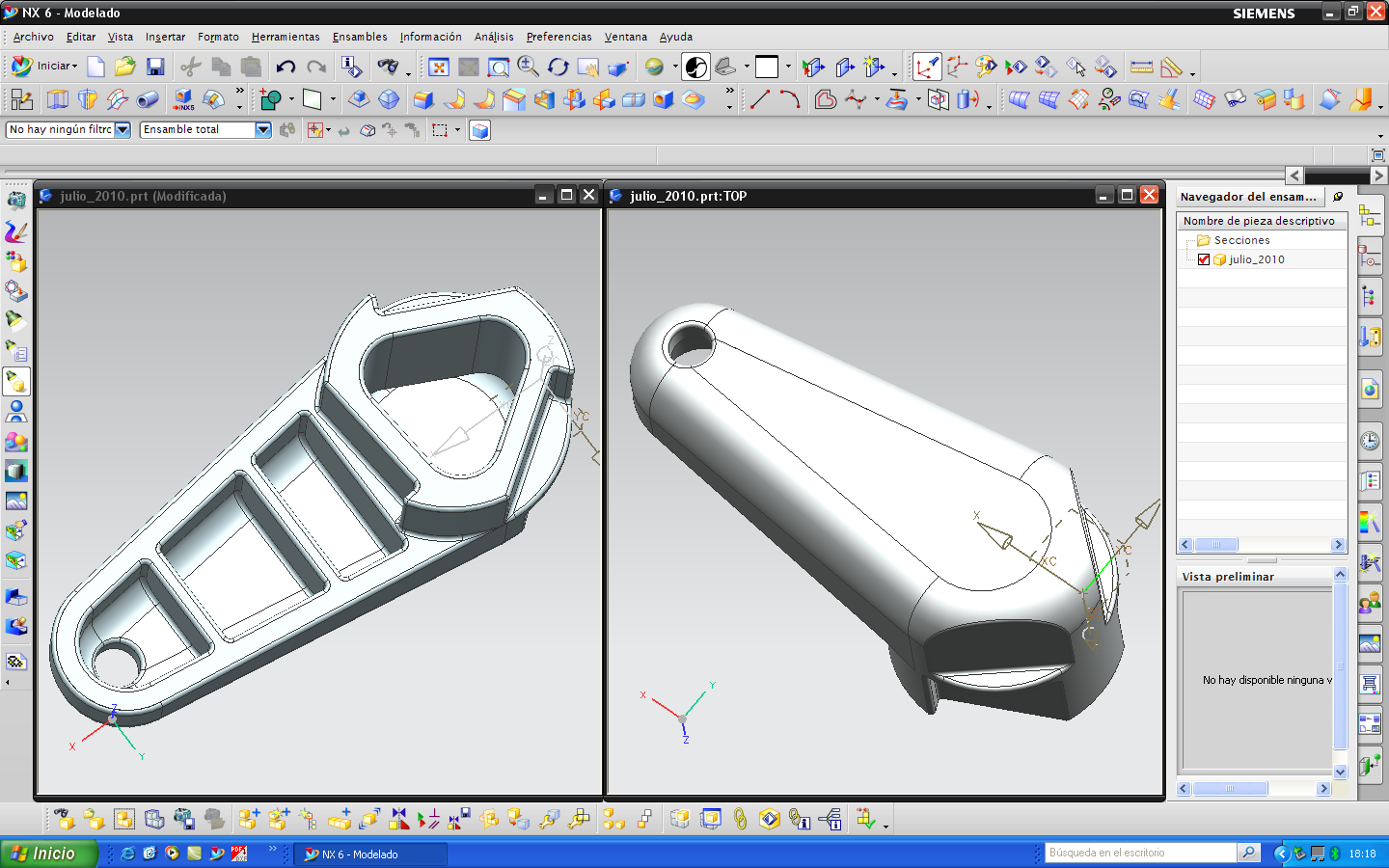Click the measure angle protractor icon
The width and height of the screenshot is (1389, 868).
point(1172,67)
